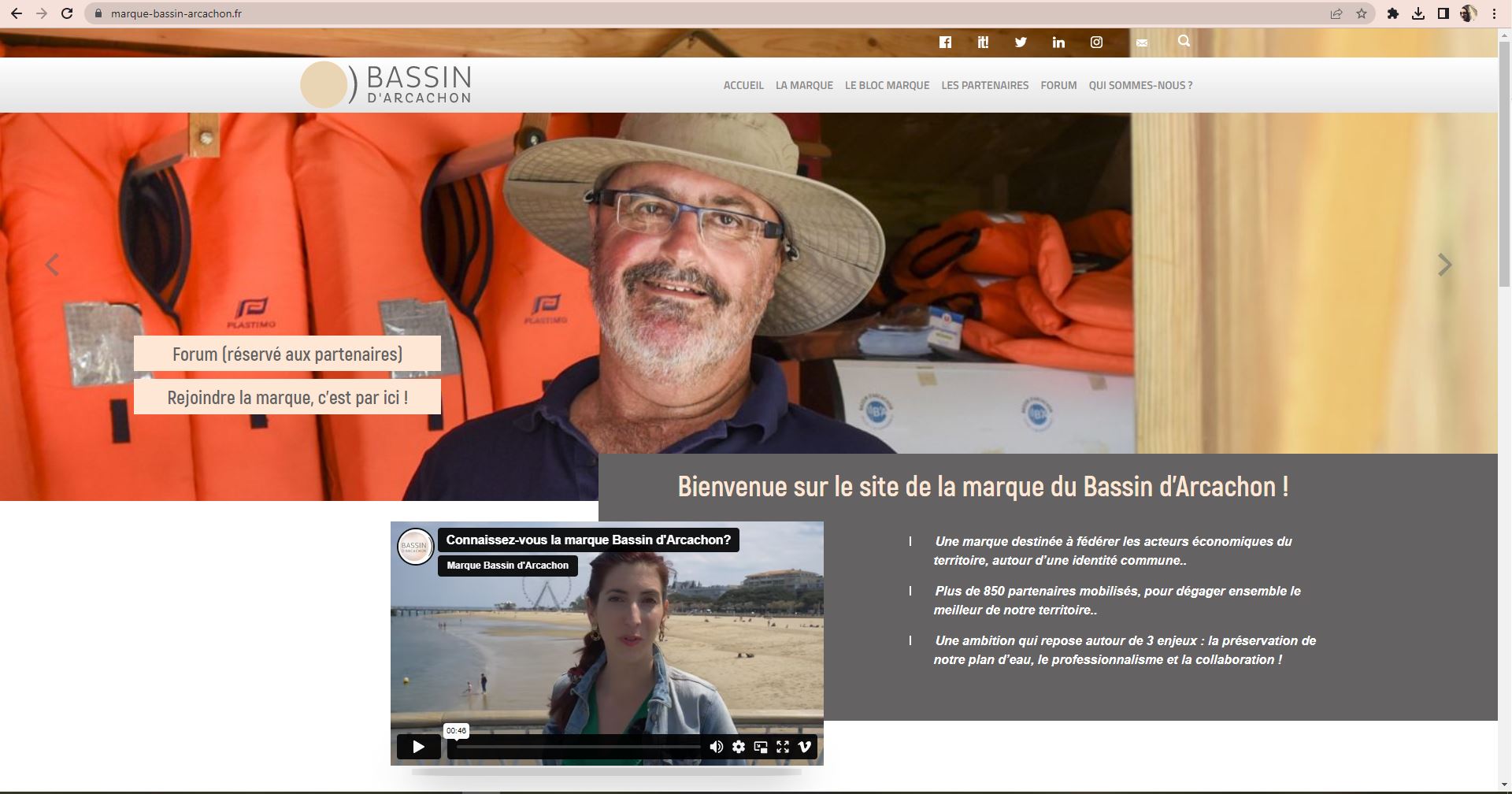Open the Instagram social icon
Viewport: 1512px width, 794px height.
[1096, 43]
